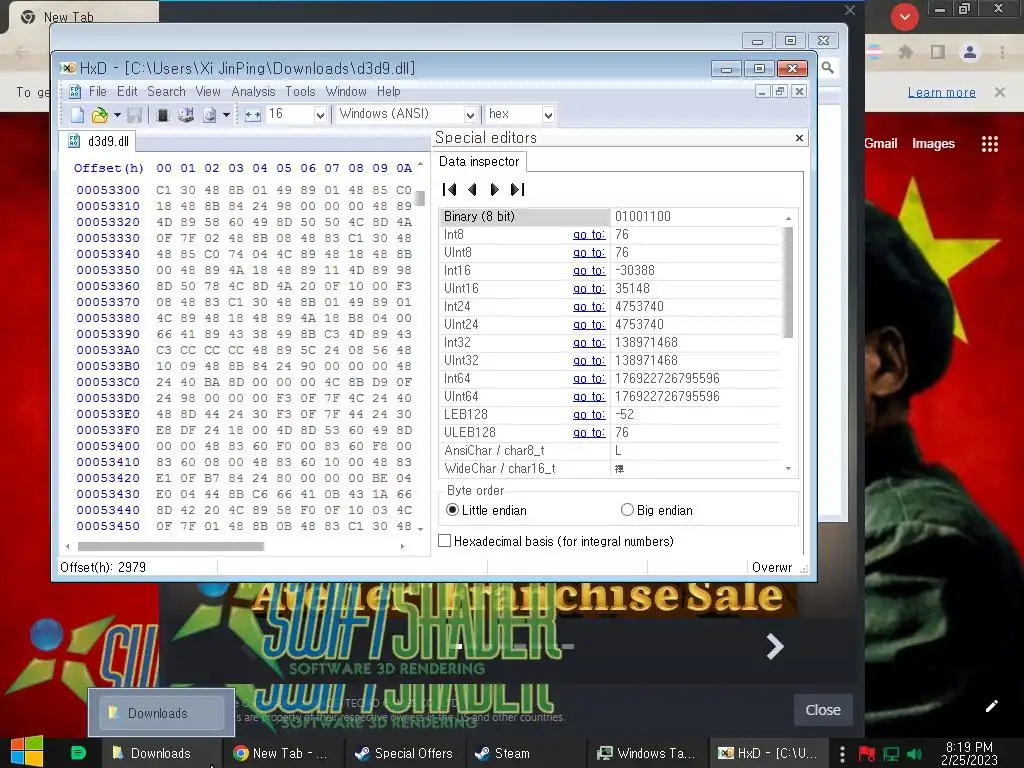This screenshot has width=1024, height=768.
Task: Click the HxD document icon in menu bar
Action: [x=74, y=91]
